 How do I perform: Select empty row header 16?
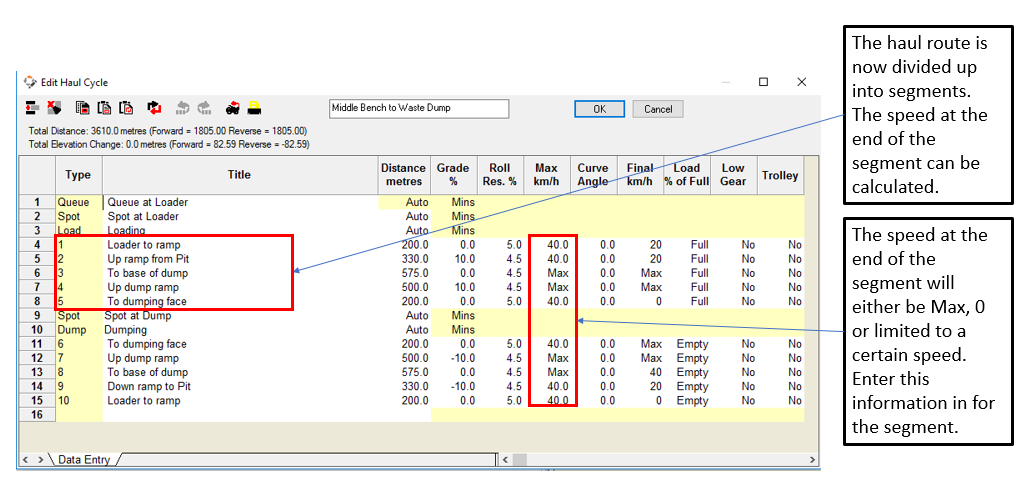point(37,415)
